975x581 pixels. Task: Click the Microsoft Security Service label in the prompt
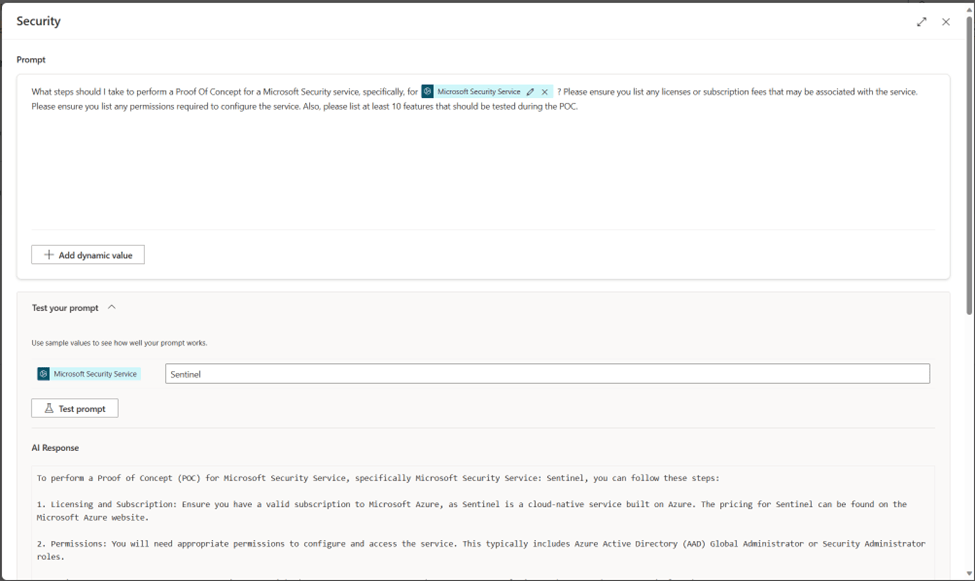point(478,92)
